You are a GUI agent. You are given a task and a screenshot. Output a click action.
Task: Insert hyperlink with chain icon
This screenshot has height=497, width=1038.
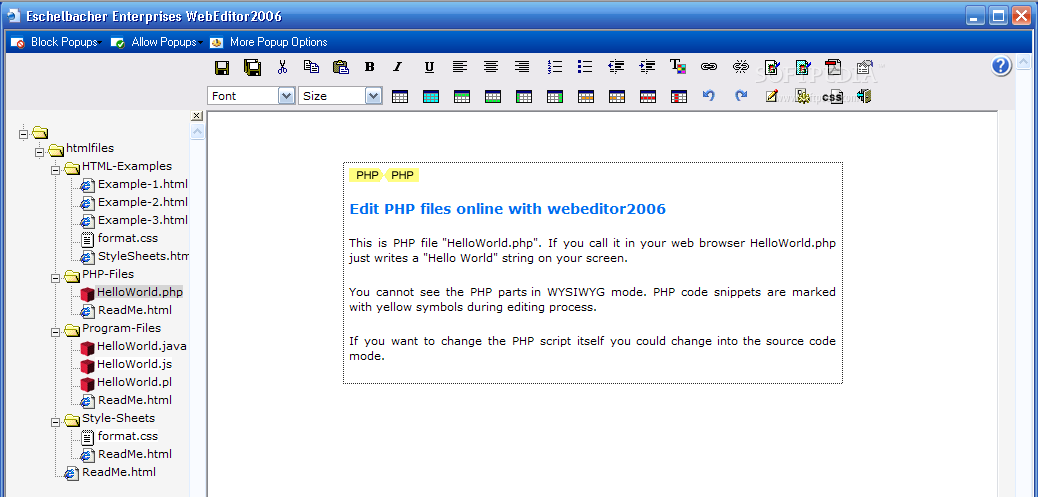[709, 67]
